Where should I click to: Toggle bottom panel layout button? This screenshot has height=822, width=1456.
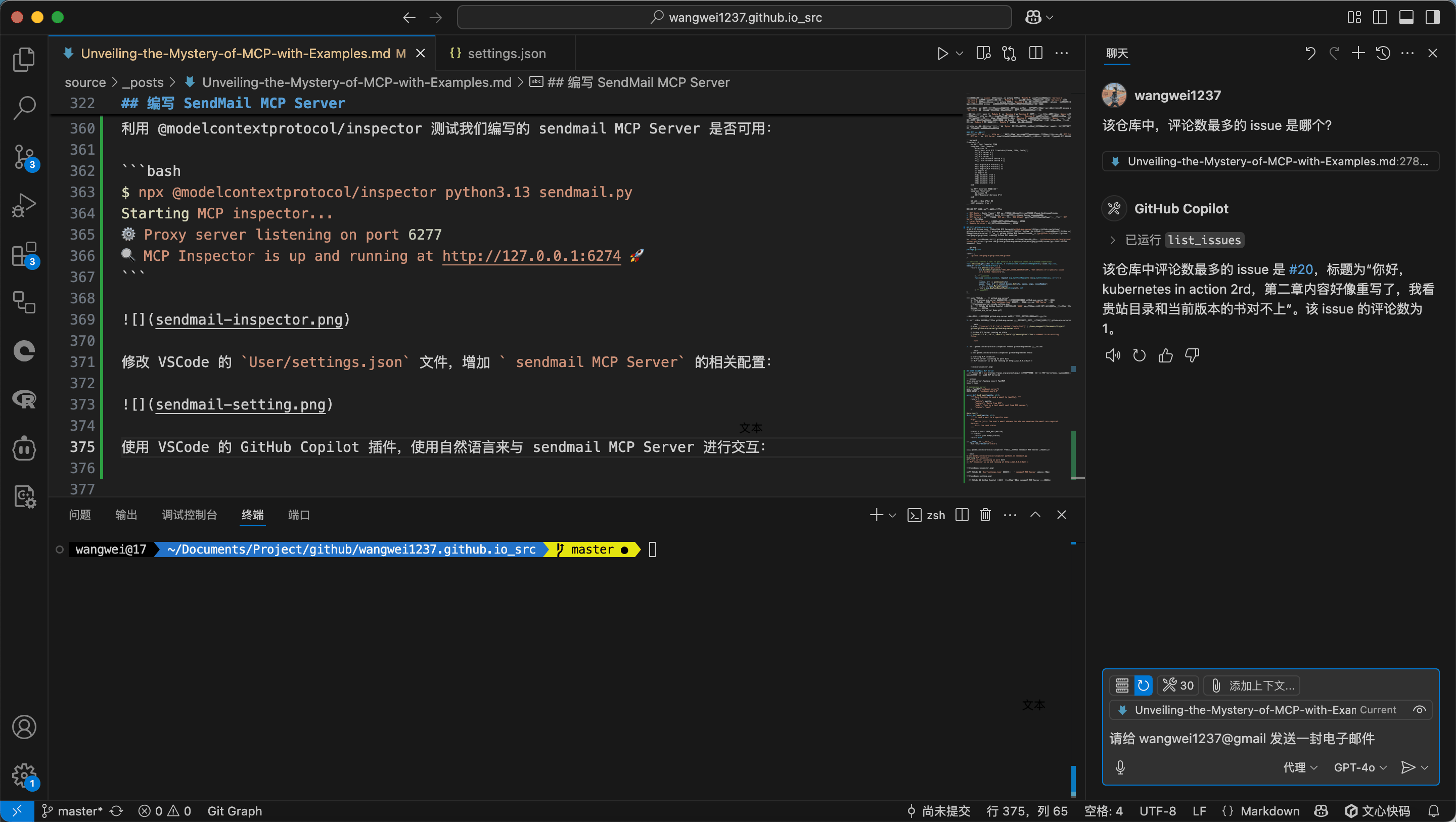1406,18
